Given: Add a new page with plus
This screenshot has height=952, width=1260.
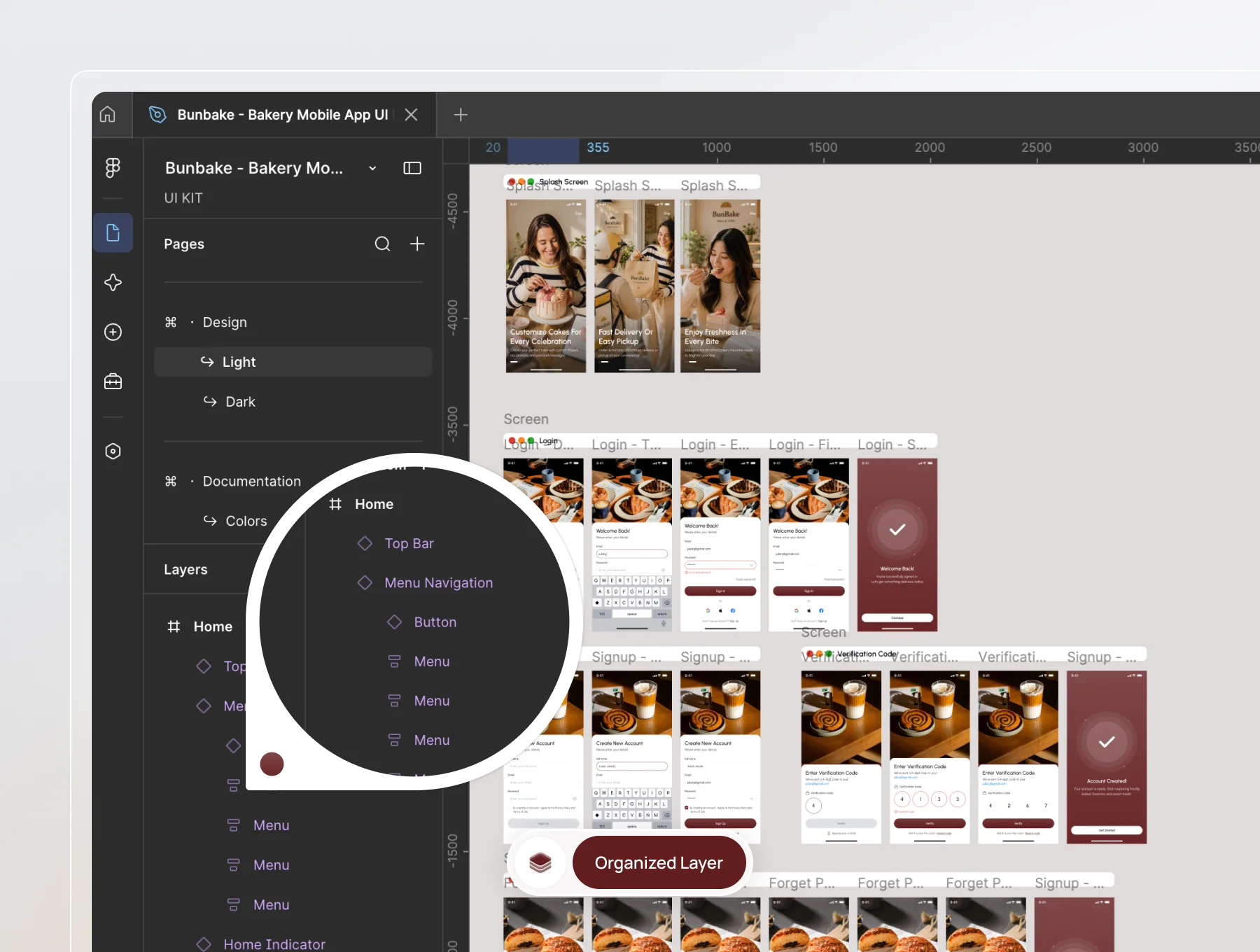Looking at the screenshot, I should (417, 244).
